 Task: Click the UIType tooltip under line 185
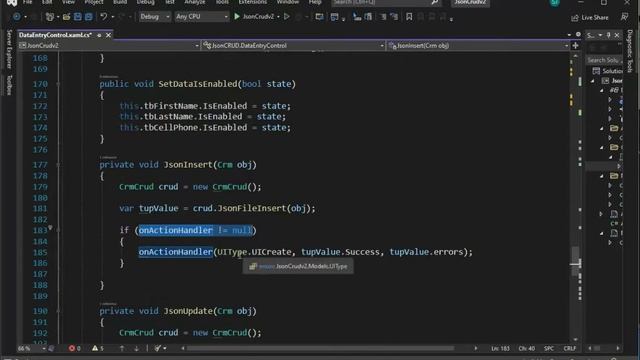298,267
